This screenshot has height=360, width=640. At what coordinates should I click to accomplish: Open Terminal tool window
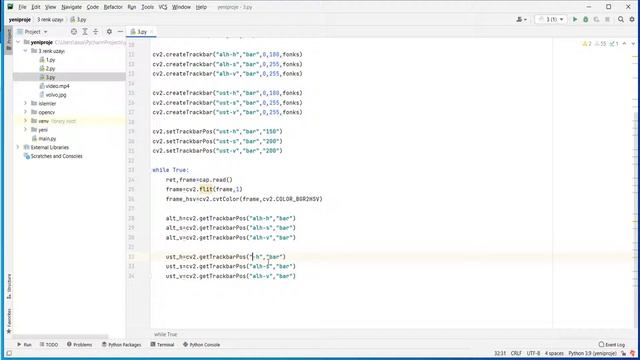(x=162, y=344)
